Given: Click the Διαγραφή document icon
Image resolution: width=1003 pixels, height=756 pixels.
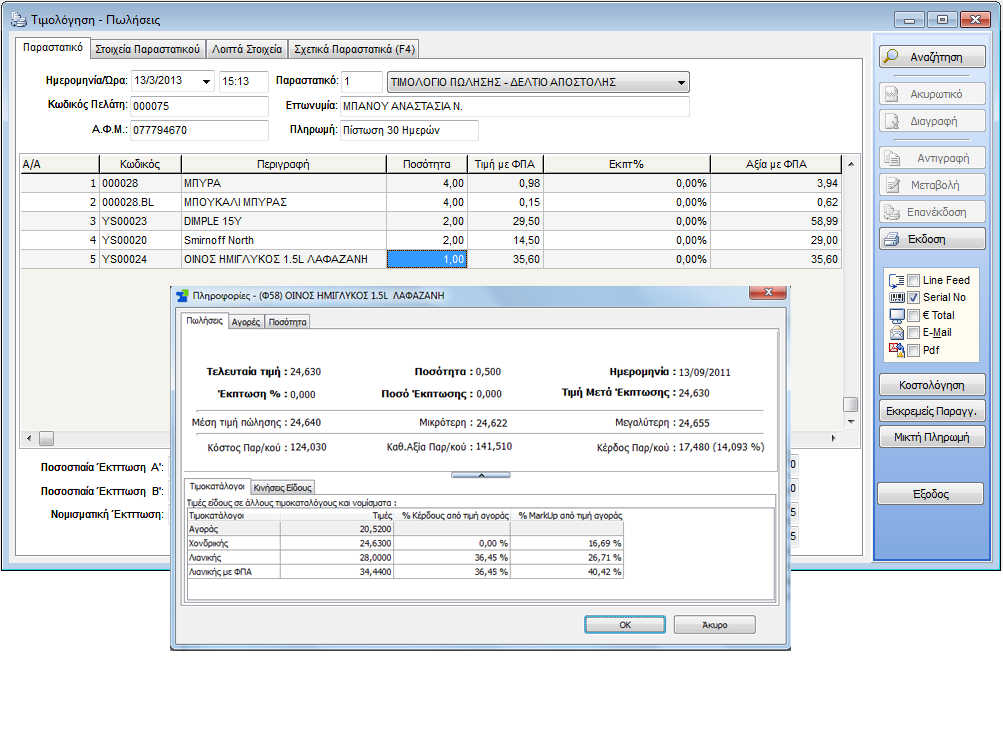Looking at the screenshot, I should pos(892,121).
